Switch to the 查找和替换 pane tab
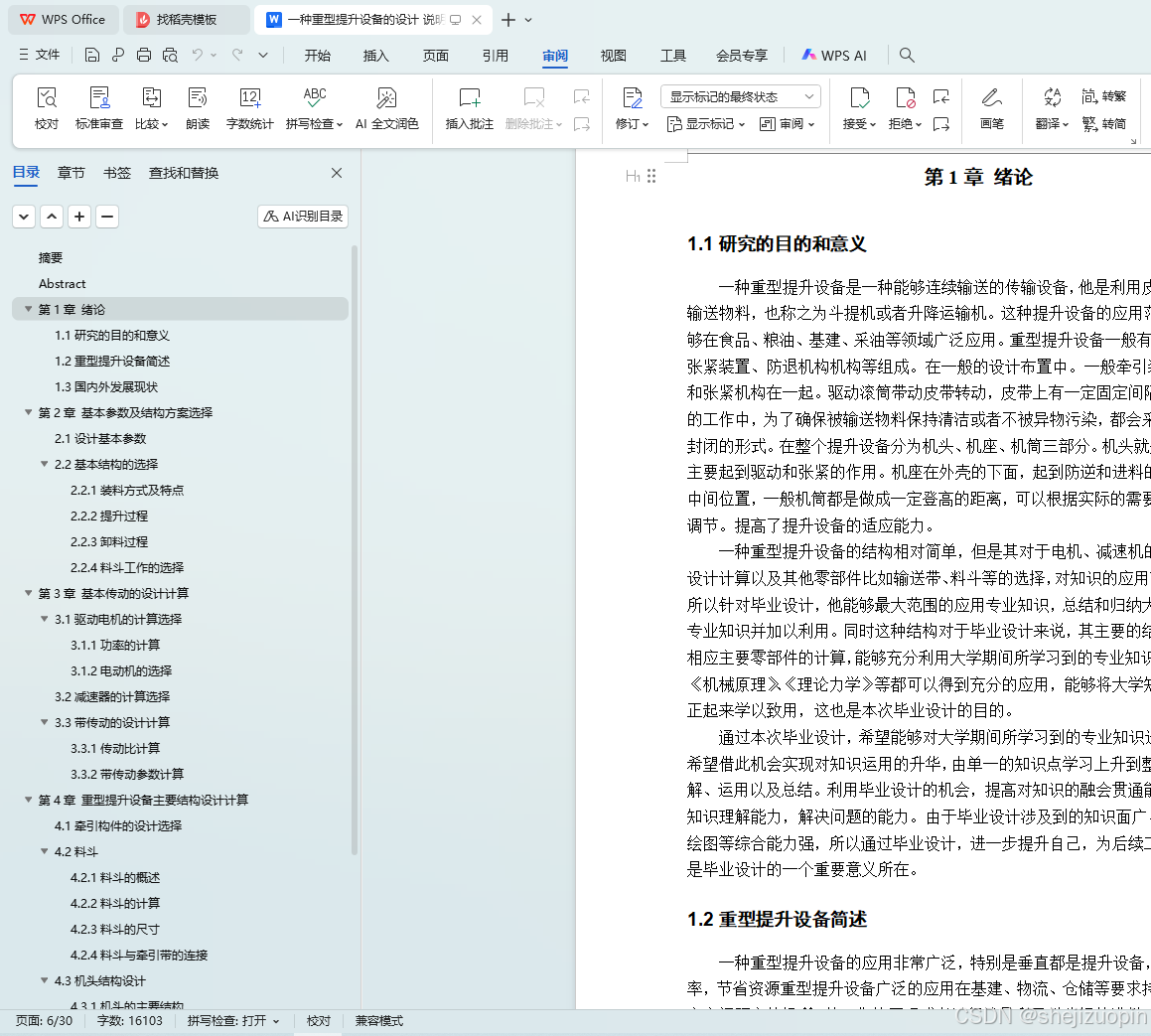This screenshot has height=1036, width=1151. [x=184, y=173]
